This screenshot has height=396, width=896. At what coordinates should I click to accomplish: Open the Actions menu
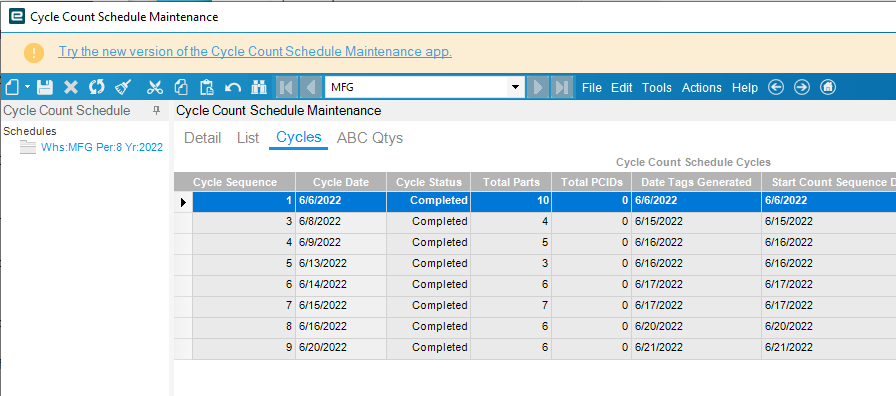click(x=702, y=87)
